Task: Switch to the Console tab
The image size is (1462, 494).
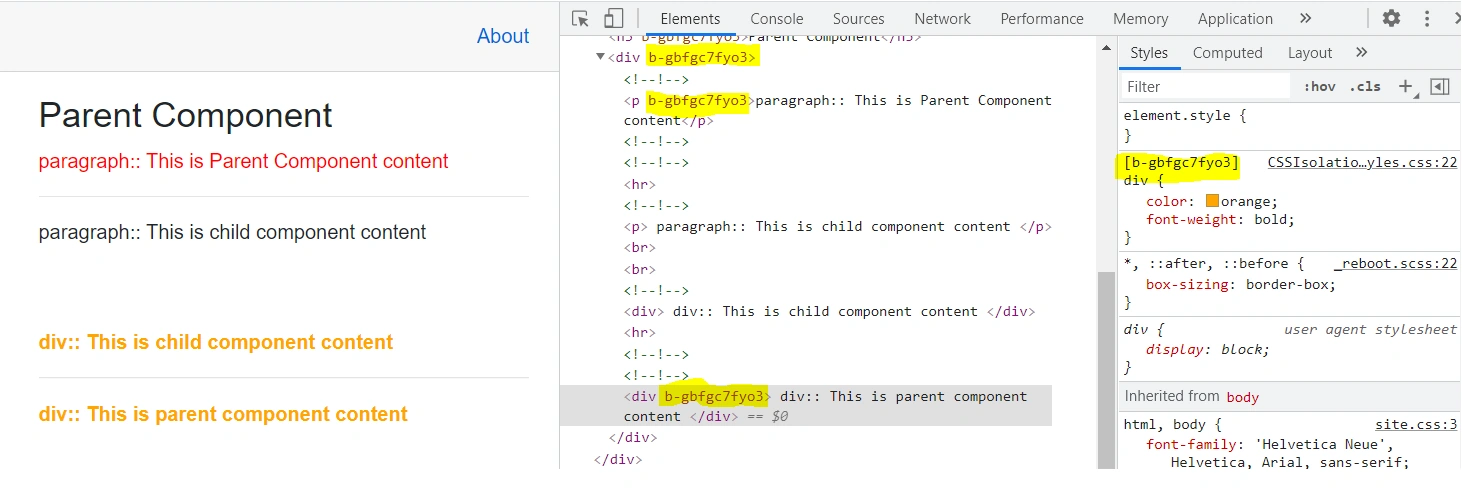Action: pyautogui.click(x=777, y=18)
